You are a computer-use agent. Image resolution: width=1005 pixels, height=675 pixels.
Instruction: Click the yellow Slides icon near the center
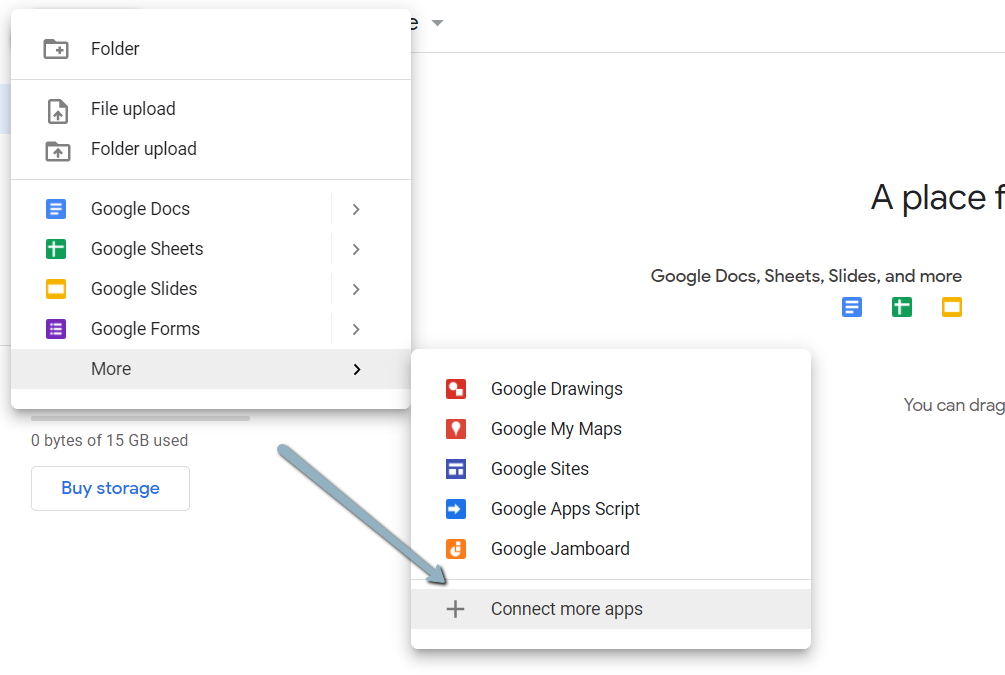(x=951, y=307)
